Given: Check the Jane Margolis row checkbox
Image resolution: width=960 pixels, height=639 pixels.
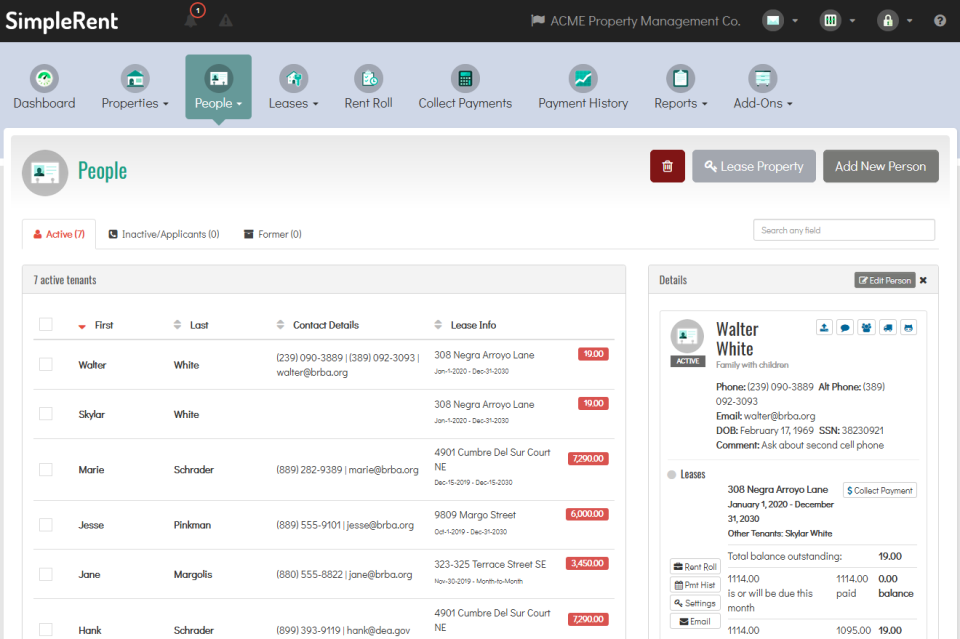Looking at the screenshot, I should (46, 574).
